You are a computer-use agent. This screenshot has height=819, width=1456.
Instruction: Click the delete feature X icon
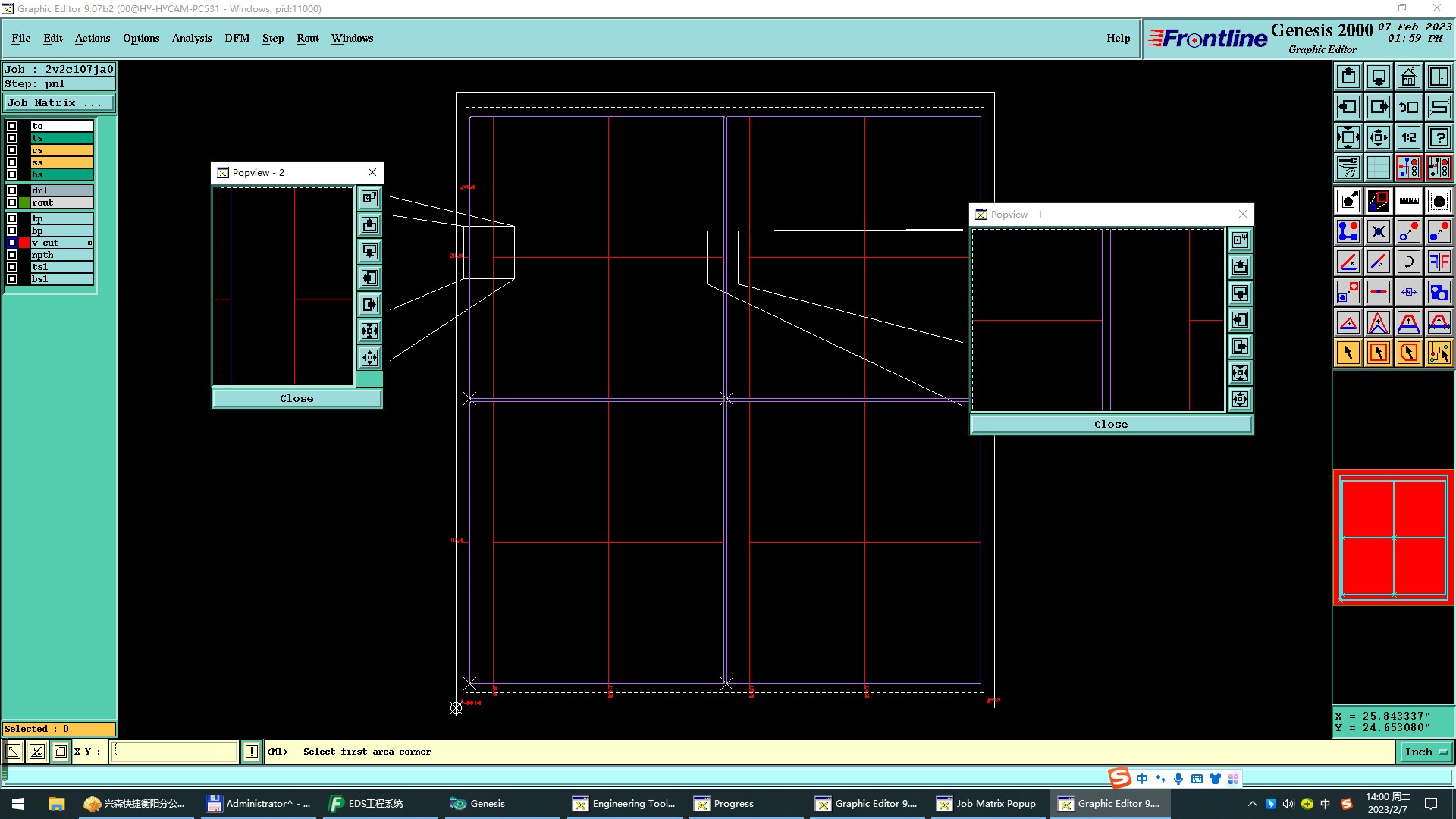[1378, 231]
